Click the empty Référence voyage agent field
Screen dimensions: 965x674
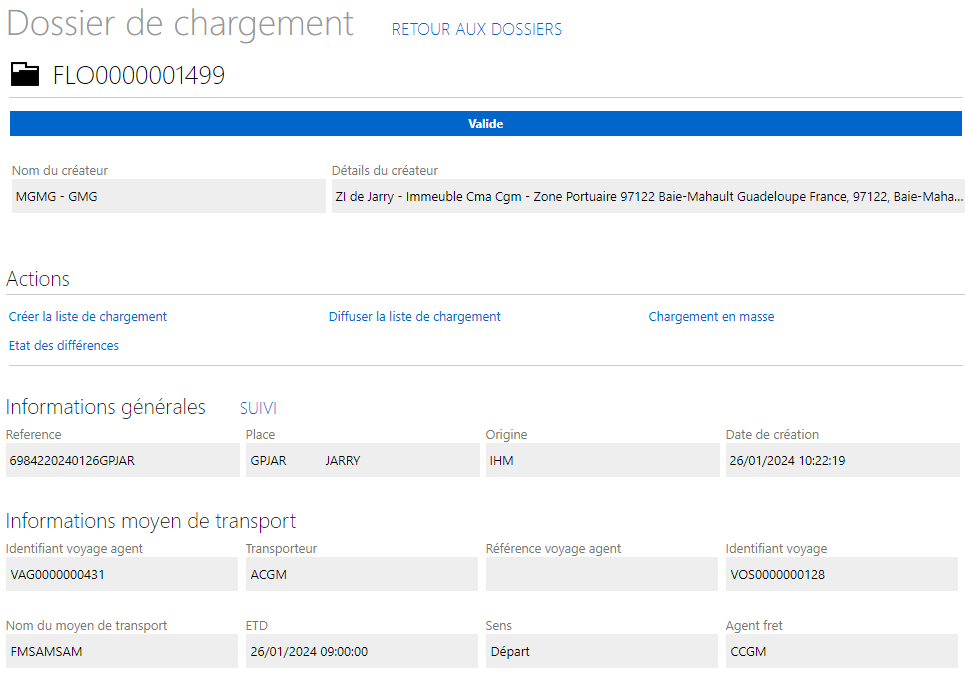tap(602, 574)
